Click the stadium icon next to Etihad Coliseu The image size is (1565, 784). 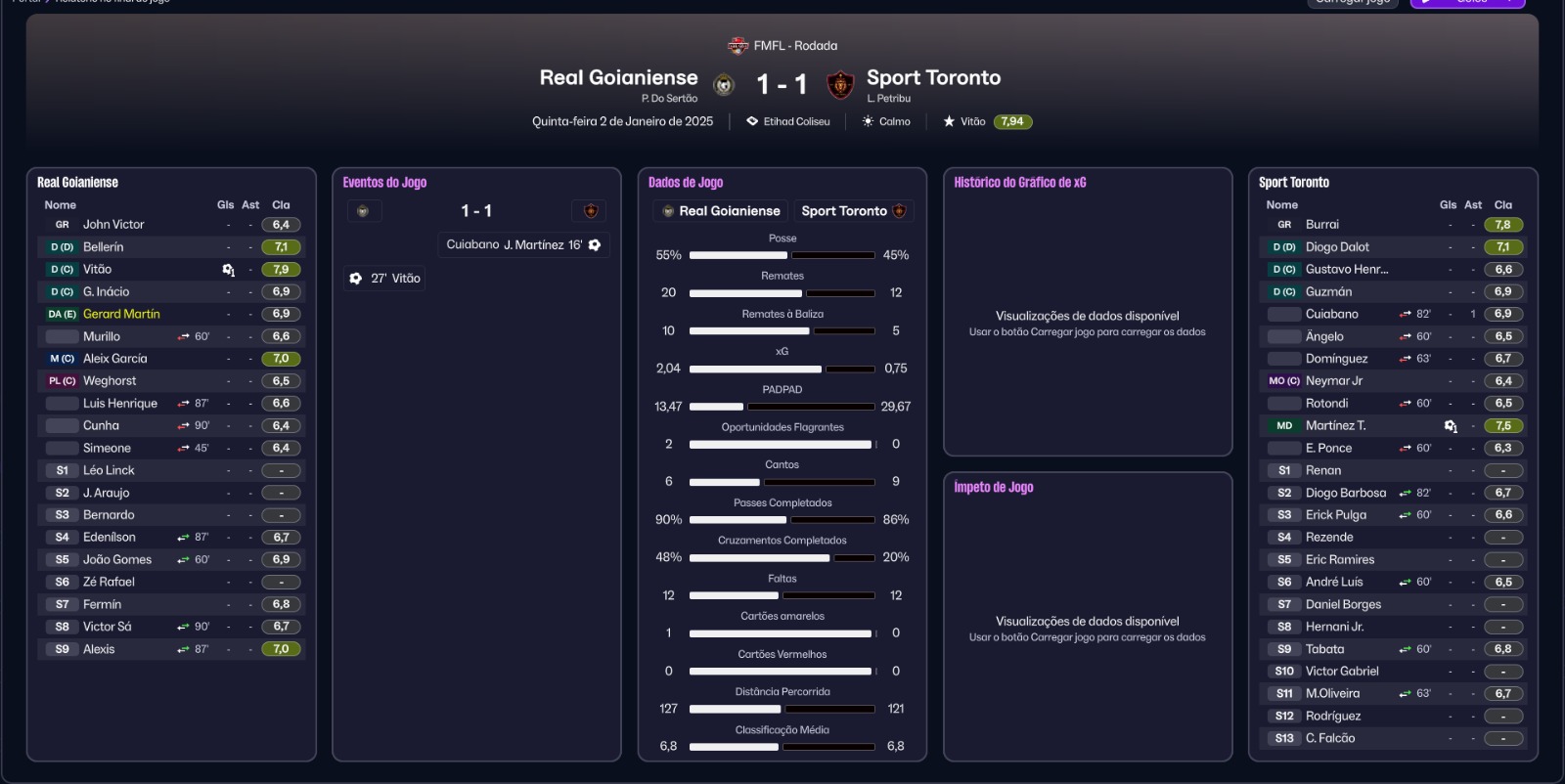pos(752,122)
